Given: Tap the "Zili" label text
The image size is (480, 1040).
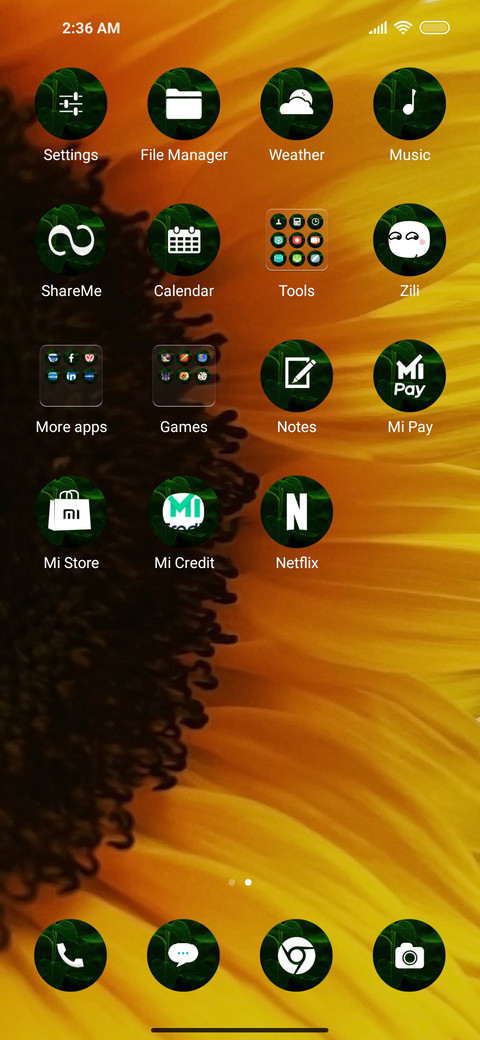Looking at the screenshot, I should tap(410, 291).
